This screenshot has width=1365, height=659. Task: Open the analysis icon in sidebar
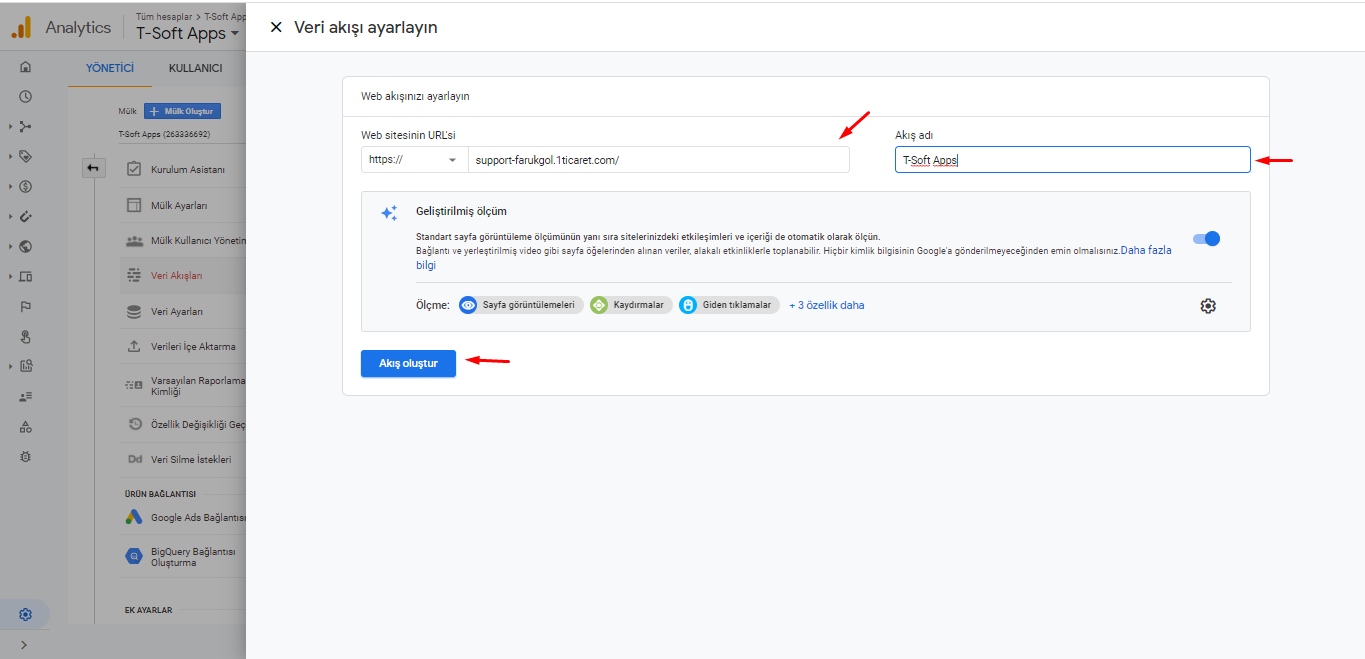(x=26, y=366)
